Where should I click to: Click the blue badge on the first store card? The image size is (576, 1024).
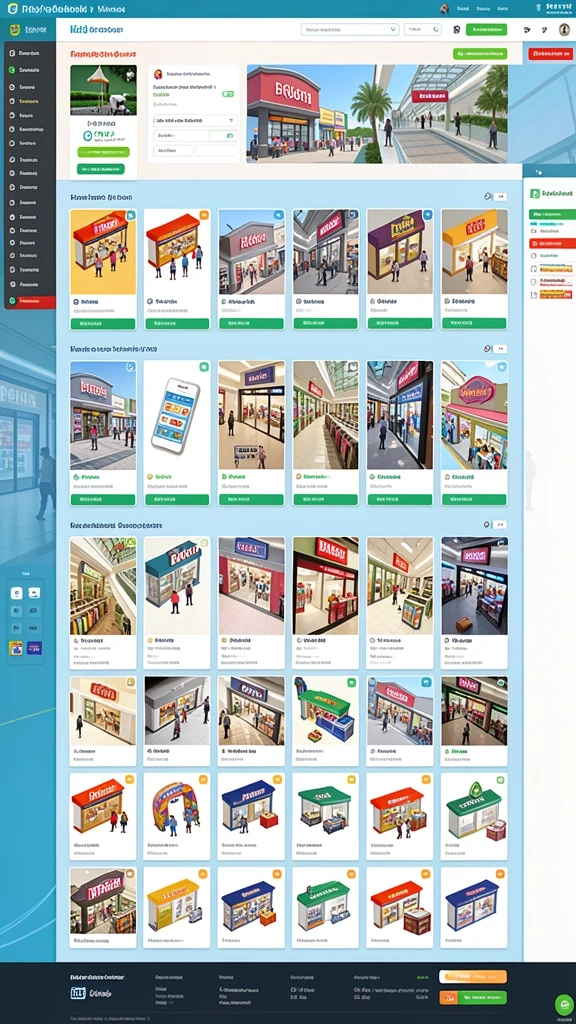pos(131,215)
